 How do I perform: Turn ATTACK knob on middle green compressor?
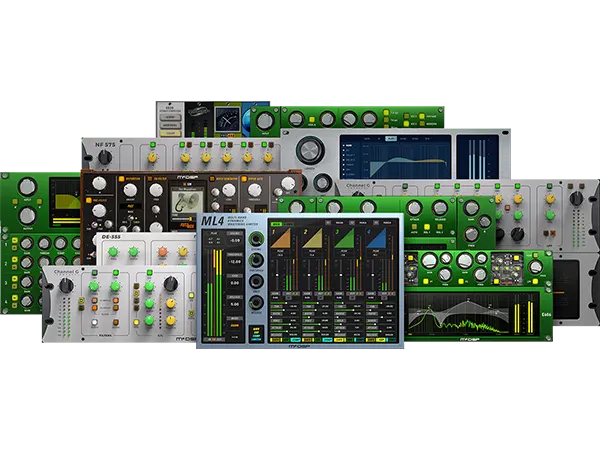[414, 208]
